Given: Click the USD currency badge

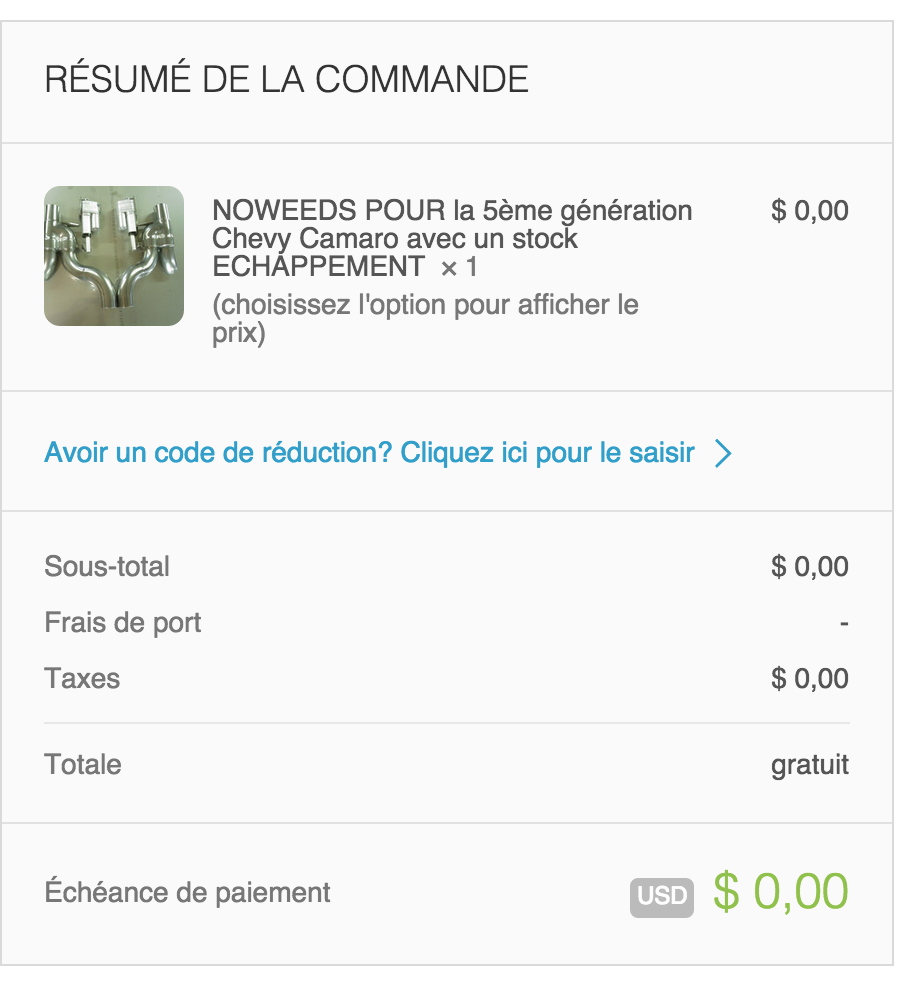Looking at the screenshot, I should point(661,896).
